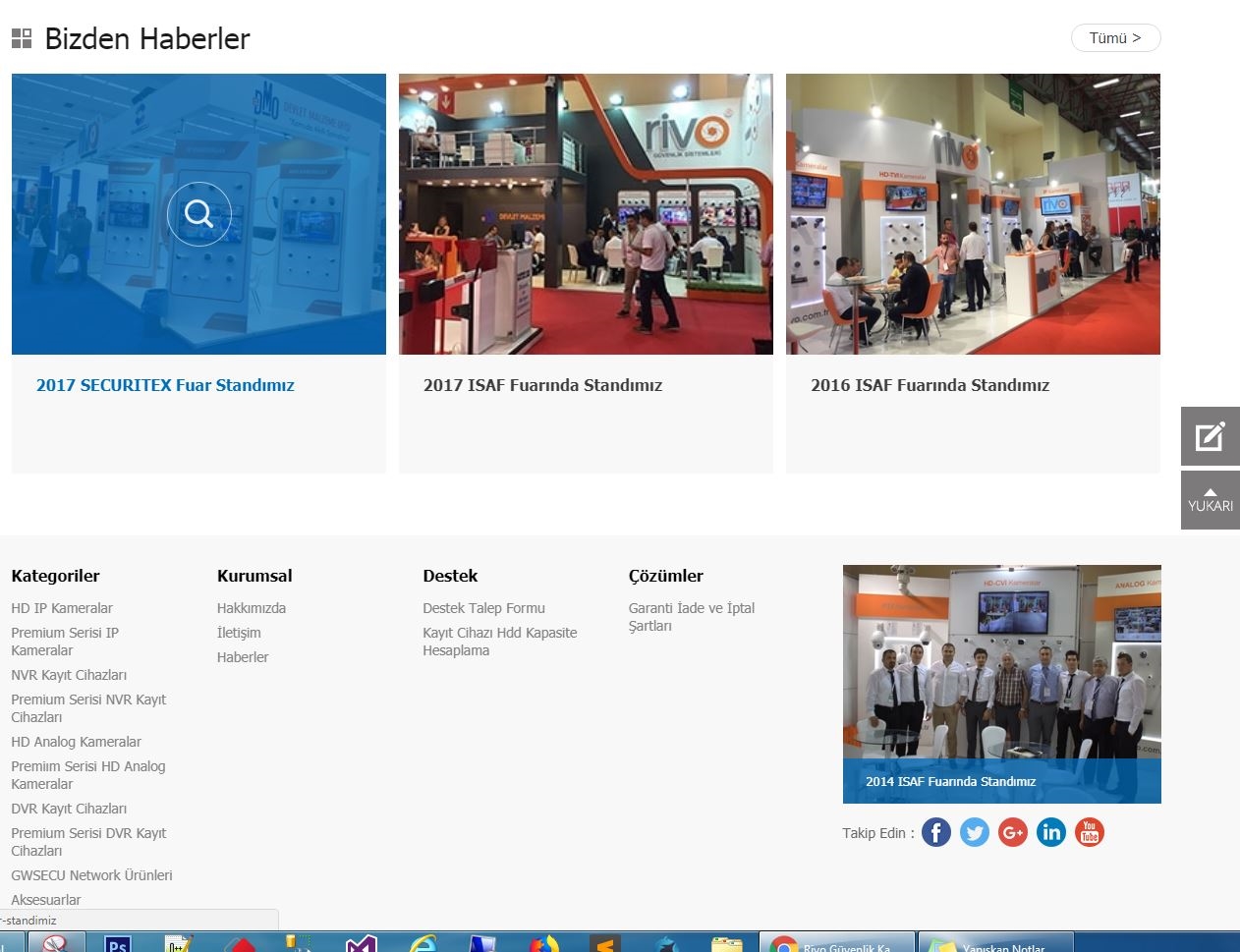
Task: Switch to the Chrome taskbar window
Action: click(837, 944)
